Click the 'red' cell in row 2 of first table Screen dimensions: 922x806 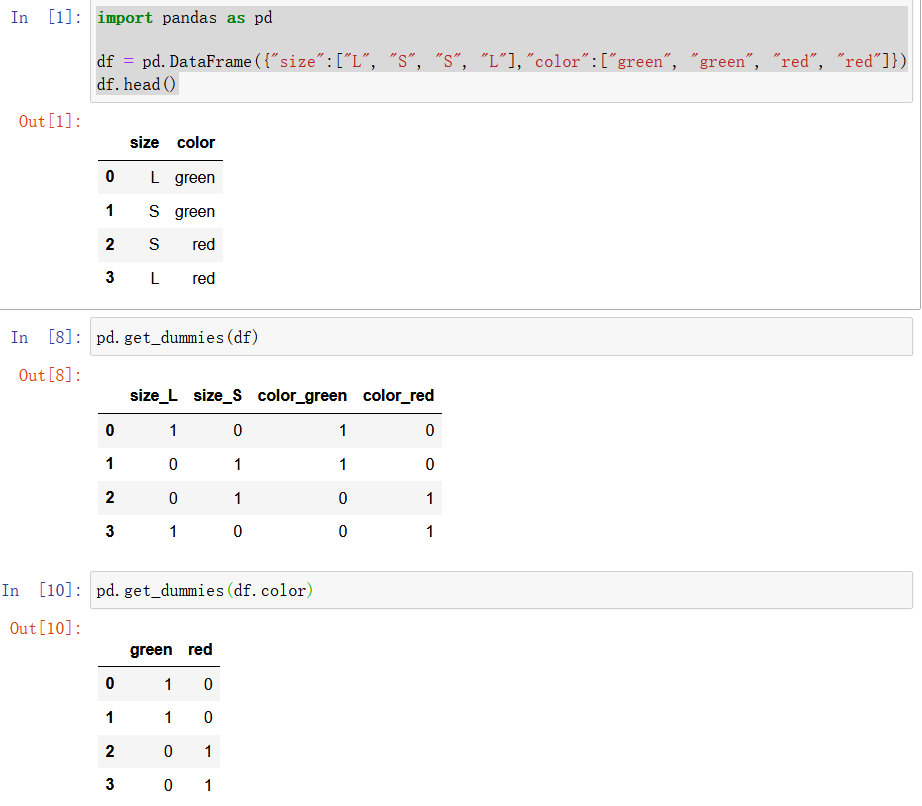point(203,245)
